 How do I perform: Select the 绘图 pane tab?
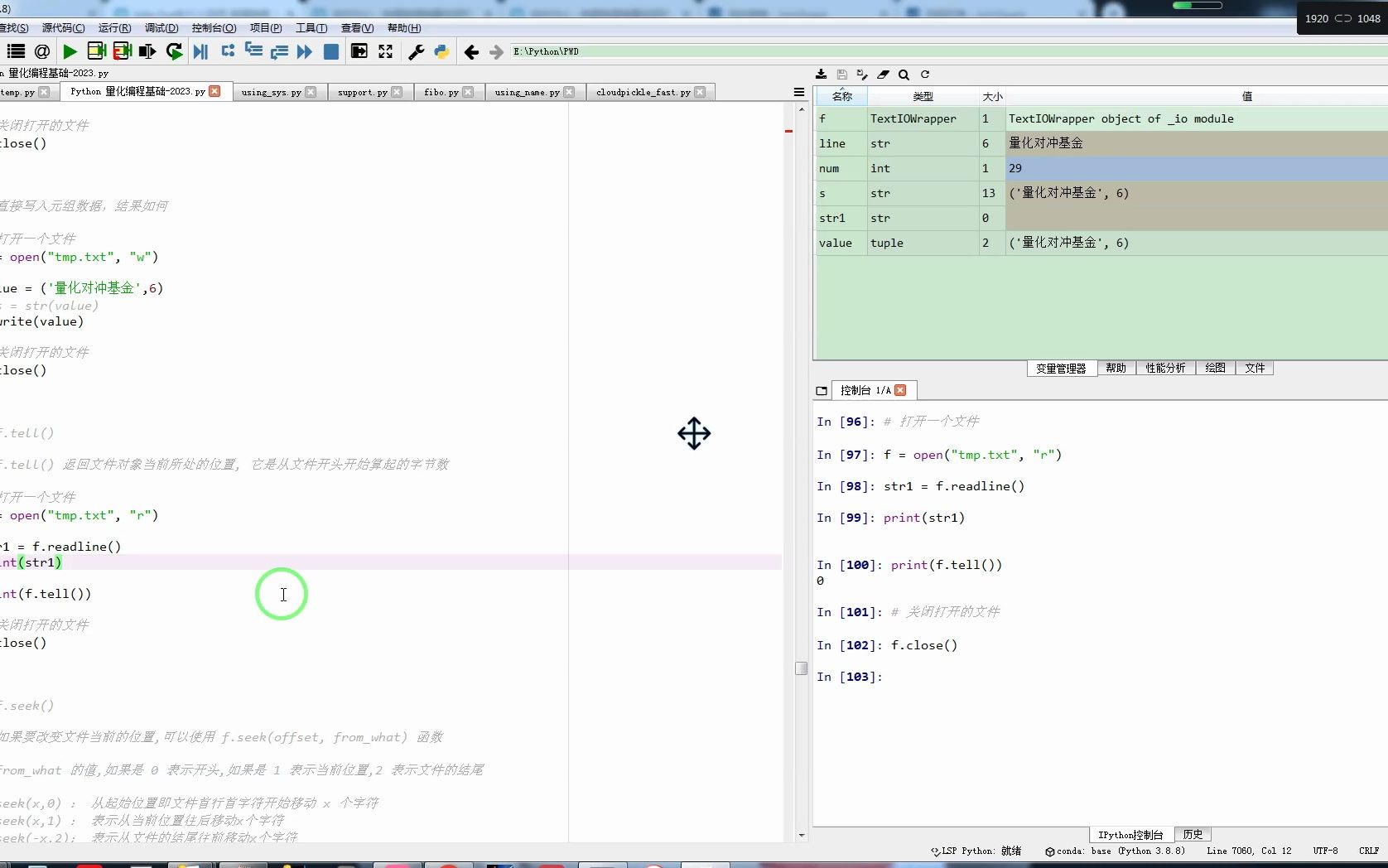pos(1215,368)
